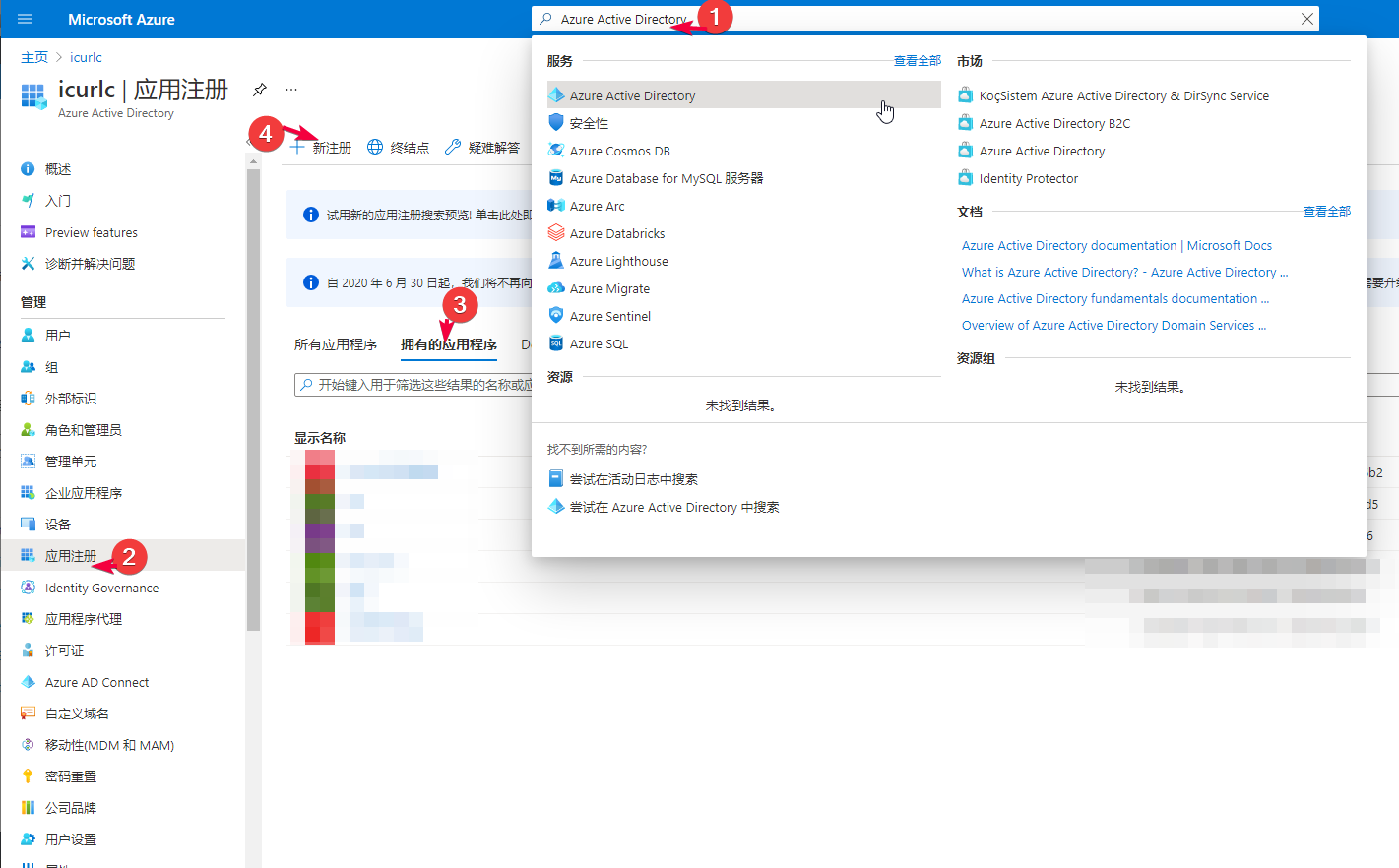
Task: Switch to 拥有的应用程序 tab
Action: coord(449,344)
